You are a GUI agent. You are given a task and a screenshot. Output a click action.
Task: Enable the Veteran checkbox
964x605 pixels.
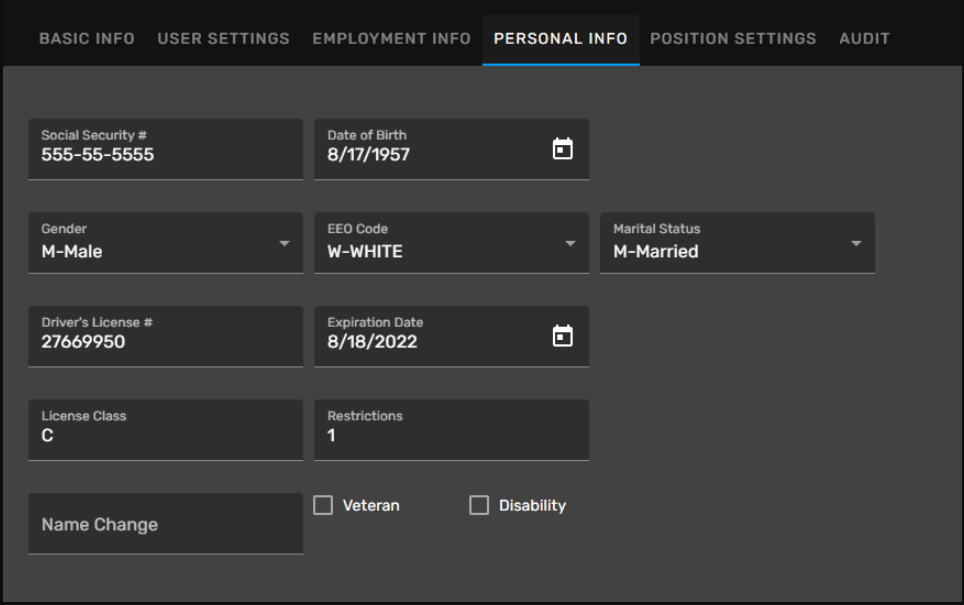click(323, 505)
